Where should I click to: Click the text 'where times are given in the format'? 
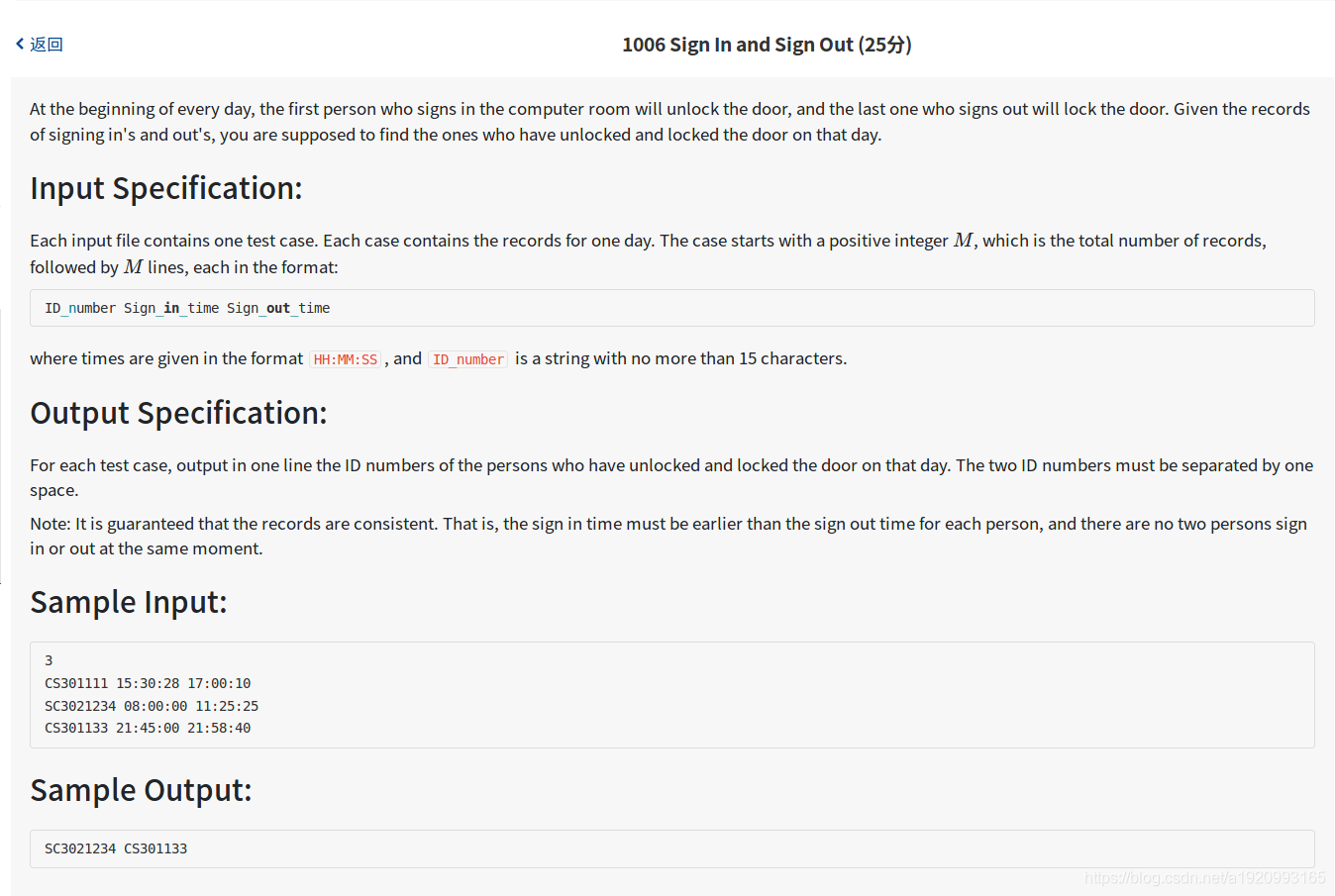point(166,358)
